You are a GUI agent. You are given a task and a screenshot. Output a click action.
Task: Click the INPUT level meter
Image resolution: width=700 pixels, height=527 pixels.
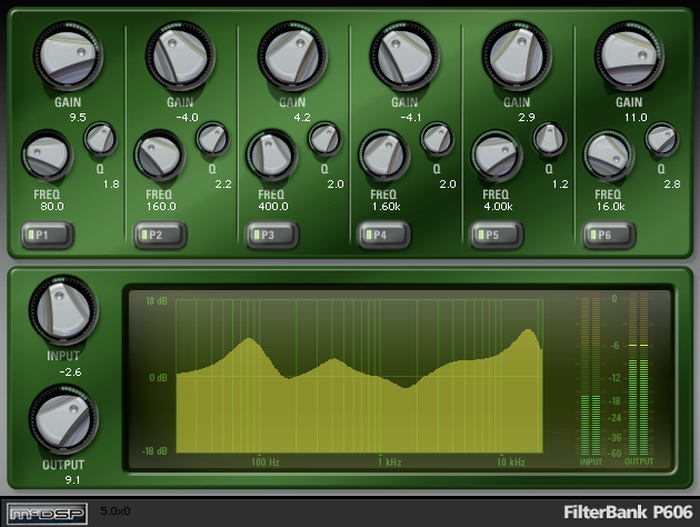[591, 374]
